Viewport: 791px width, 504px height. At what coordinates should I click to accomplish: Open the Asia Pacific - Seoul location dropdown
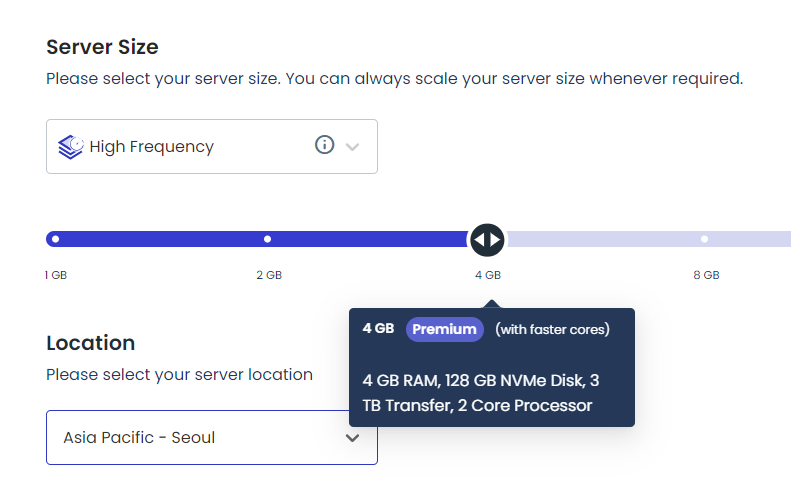212,437
